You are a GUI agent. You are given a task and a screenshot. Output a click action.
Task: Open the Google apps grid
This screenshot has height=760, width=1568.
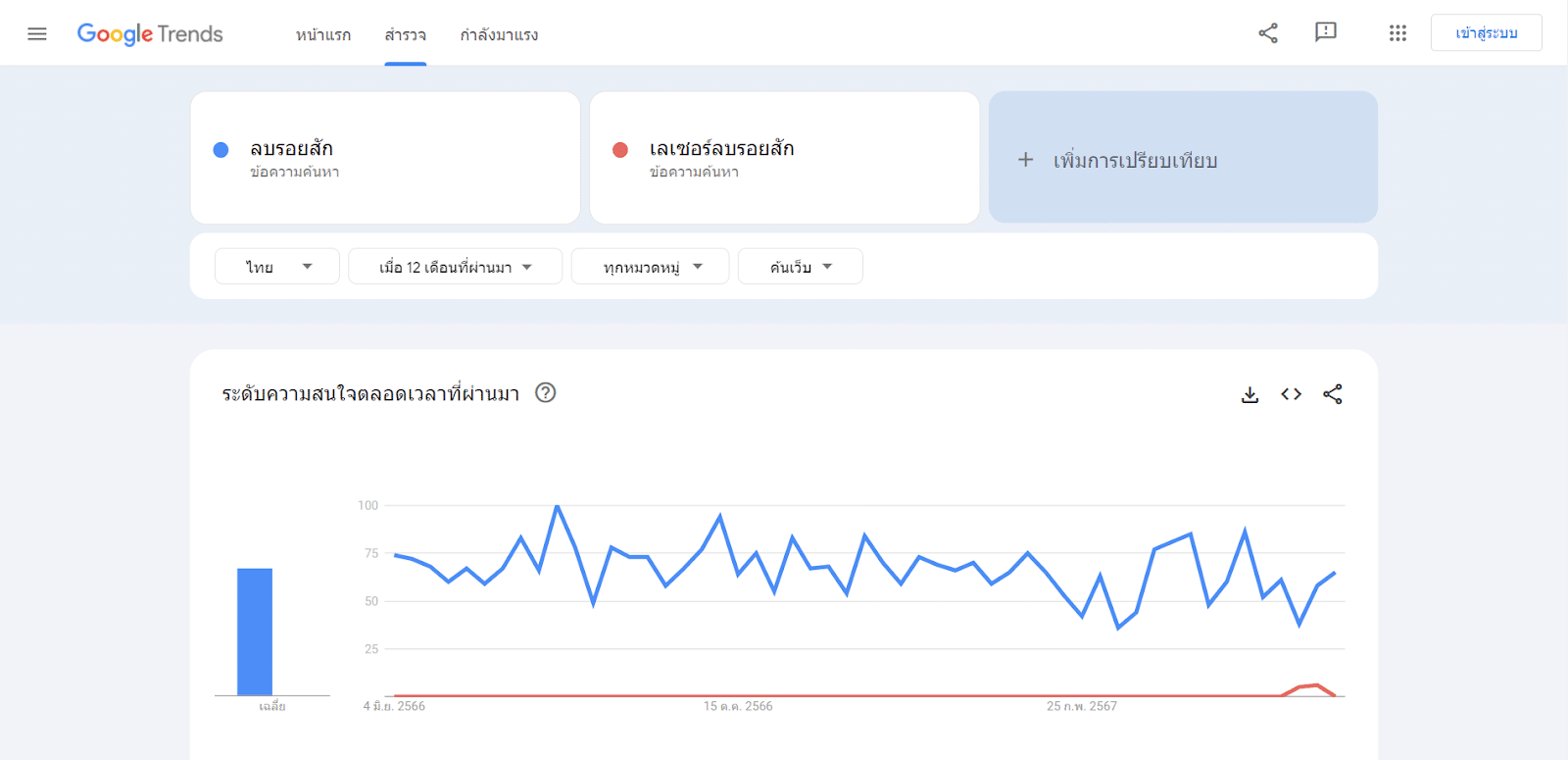(x=1397, y=33)
